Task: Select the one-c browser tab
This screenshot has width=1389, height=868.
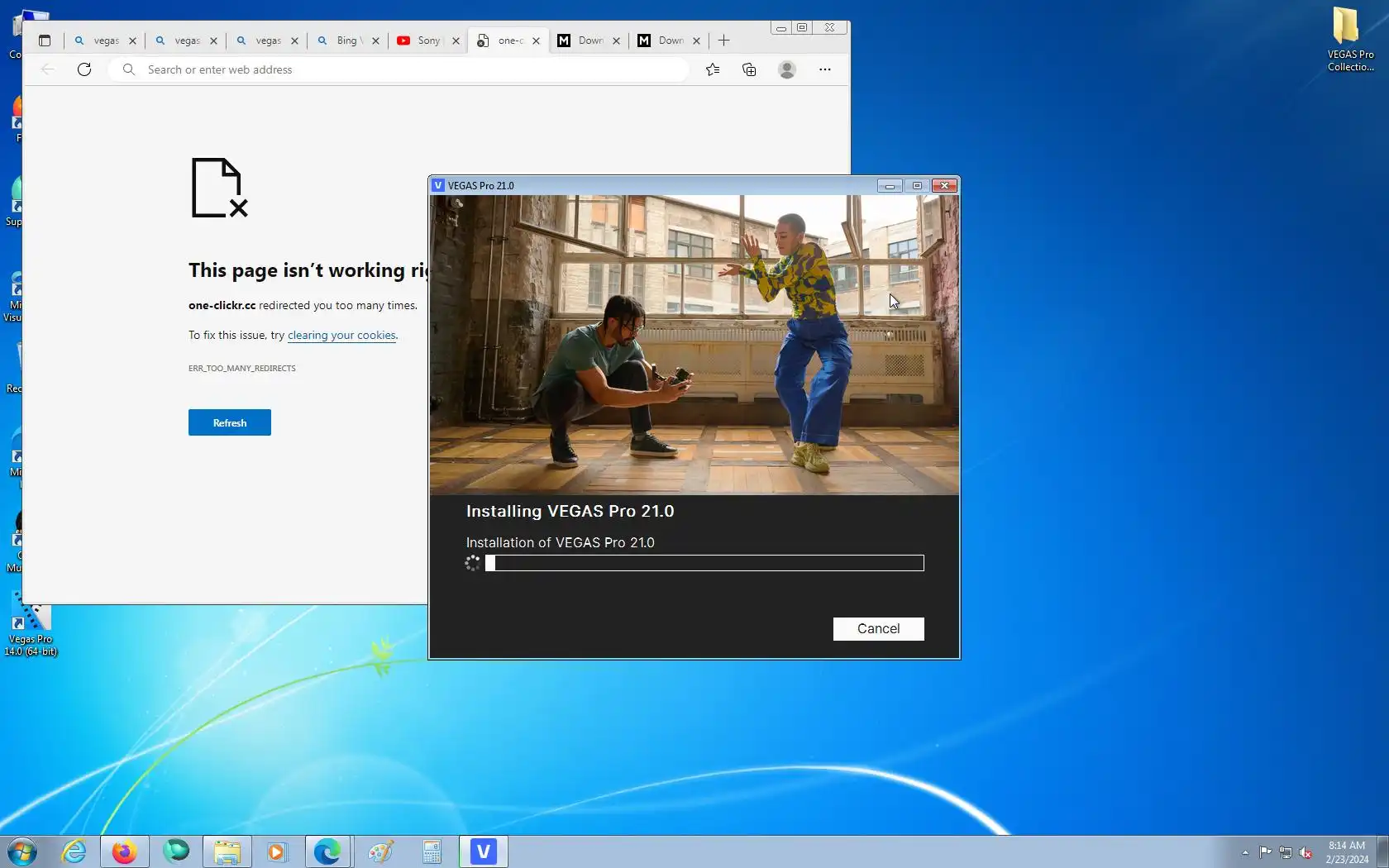Action: pos(509,41)
